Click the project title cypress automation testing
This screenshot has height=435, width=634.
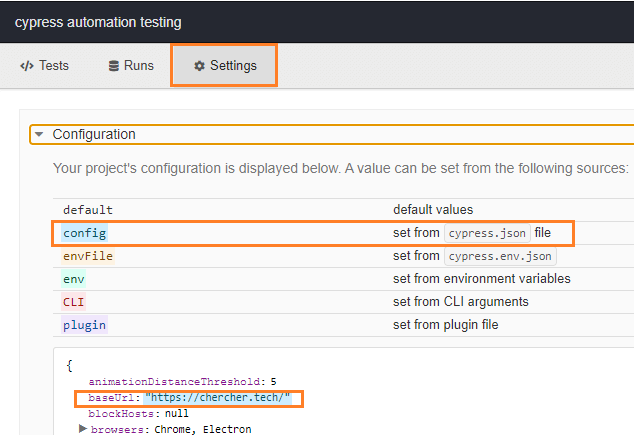point(98,22)
